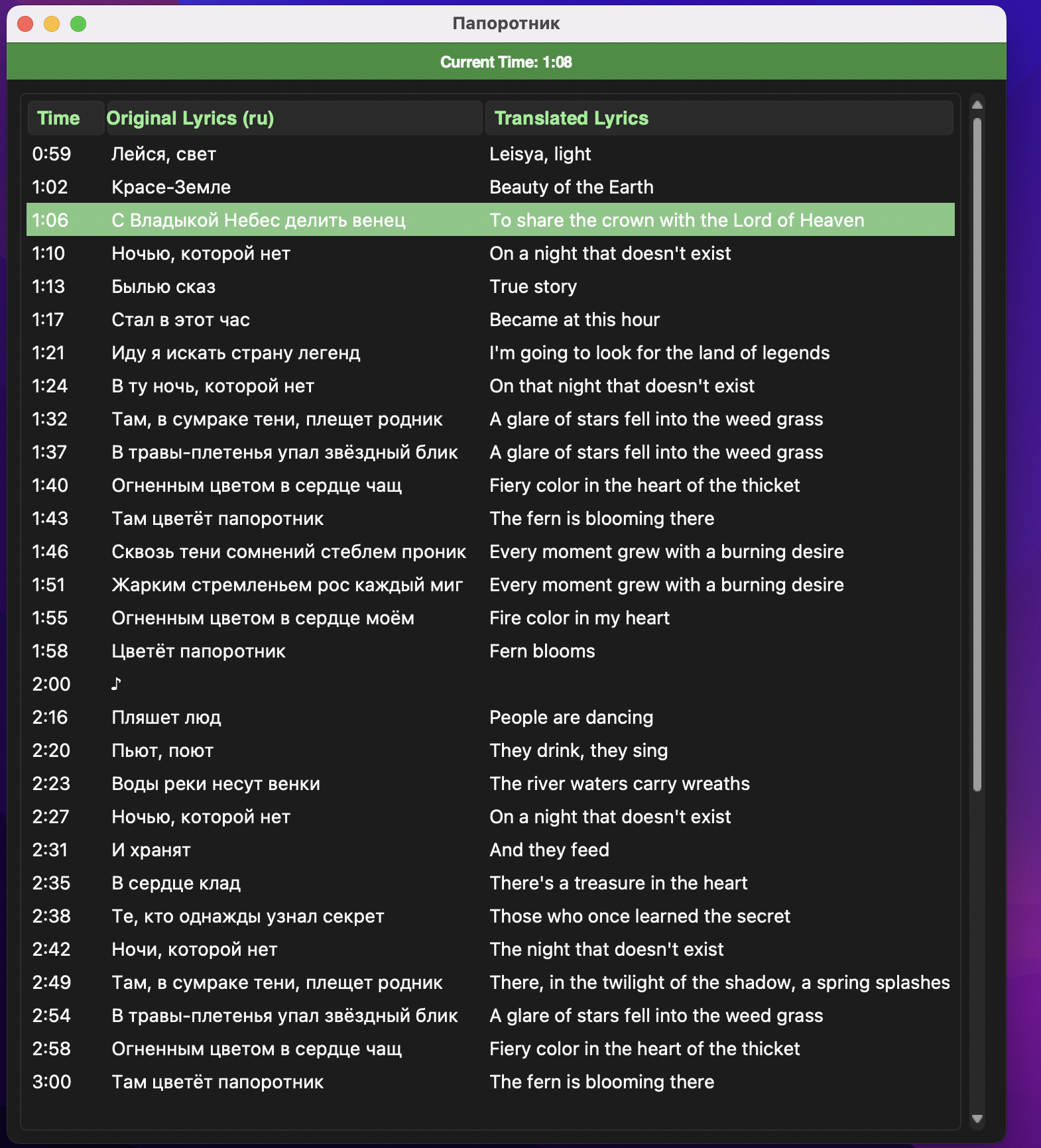The height and width of the screenshot is (1148, 1041).
Task: Click 'There, in the twilight of the shadow, a spring splashes'
Action: [x=719, y=982]
